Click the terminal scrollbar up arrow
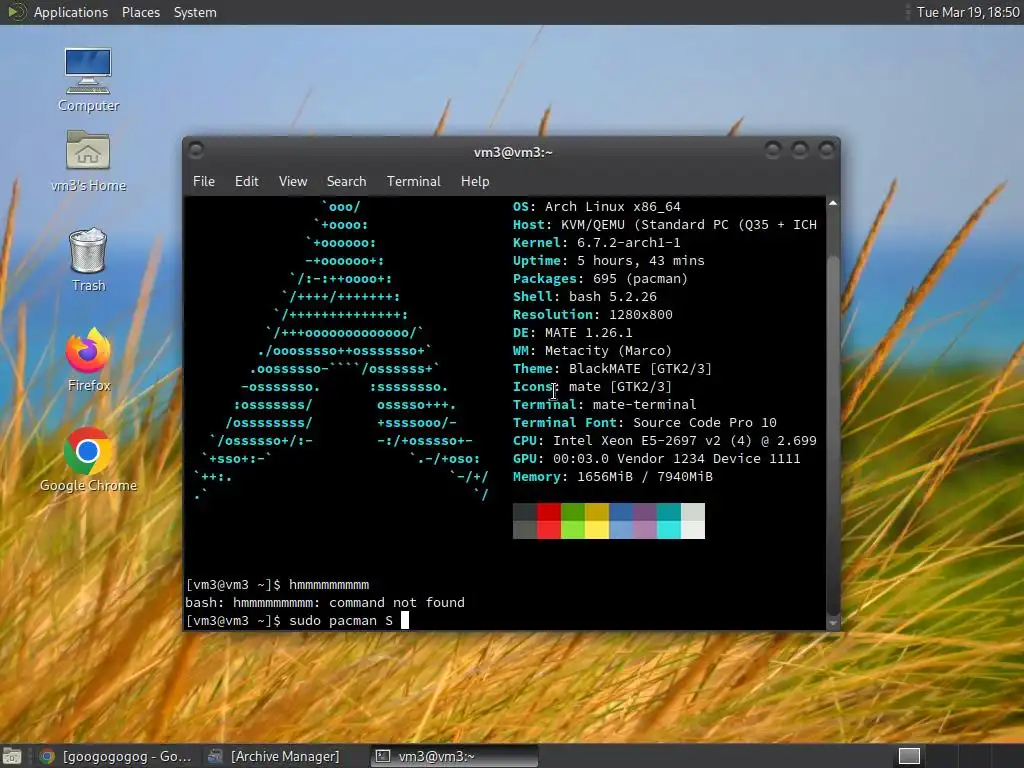This screenshot has width=1024, height=768. tap(833, 204)
